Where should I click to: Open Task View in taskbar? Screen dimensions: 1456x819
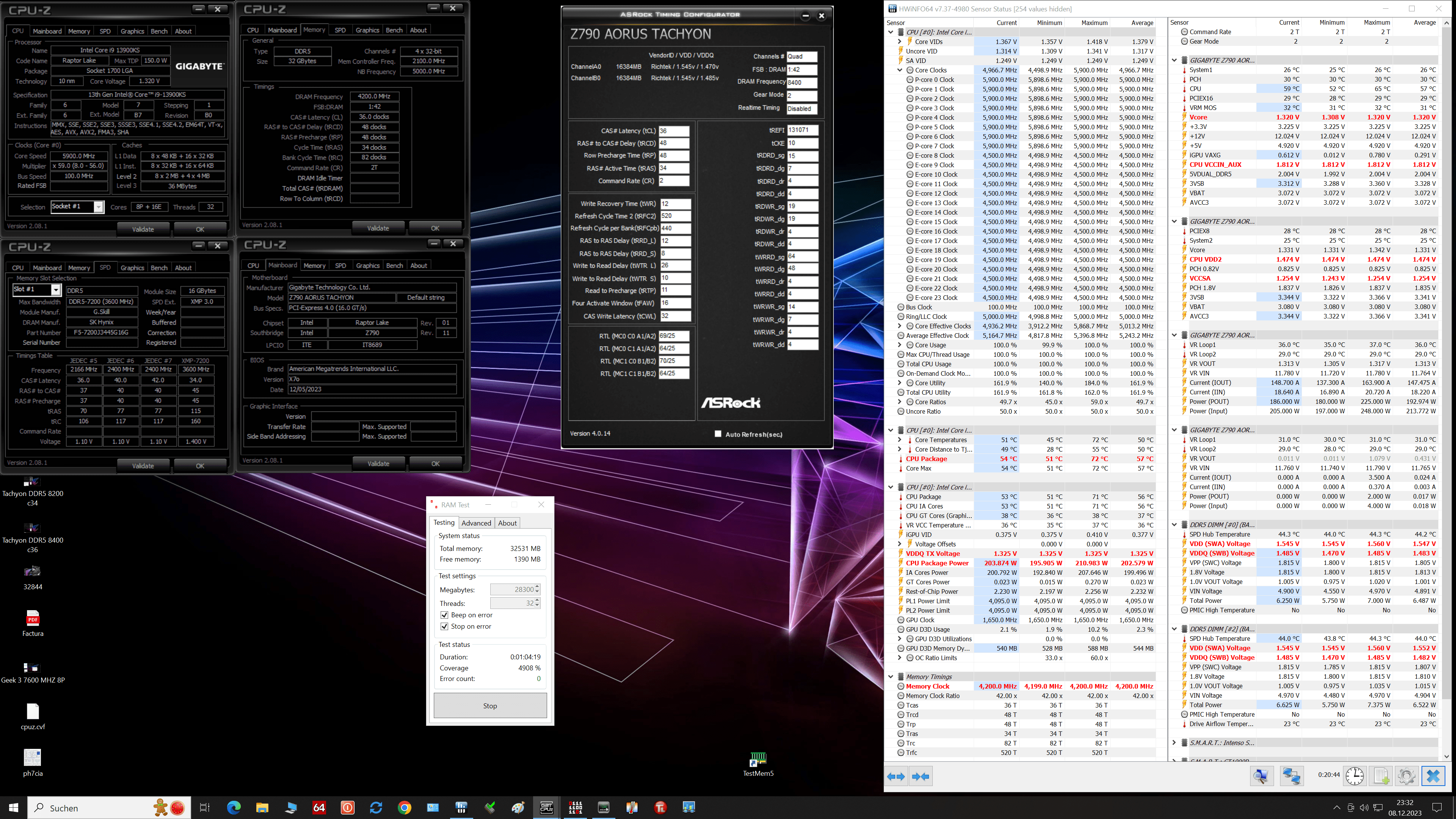tap(205, 808)
